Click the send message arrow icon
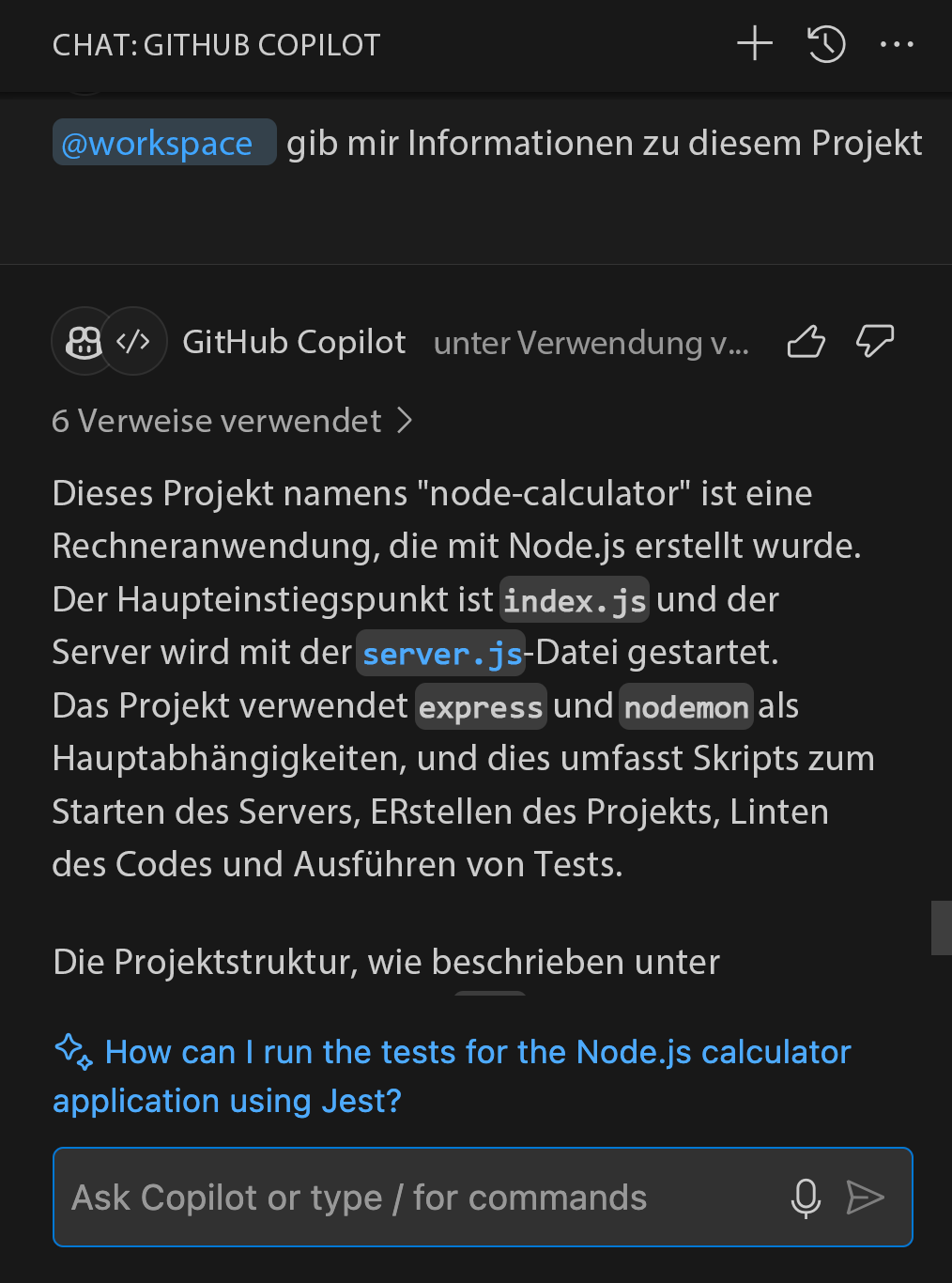 coord(865,1198)
